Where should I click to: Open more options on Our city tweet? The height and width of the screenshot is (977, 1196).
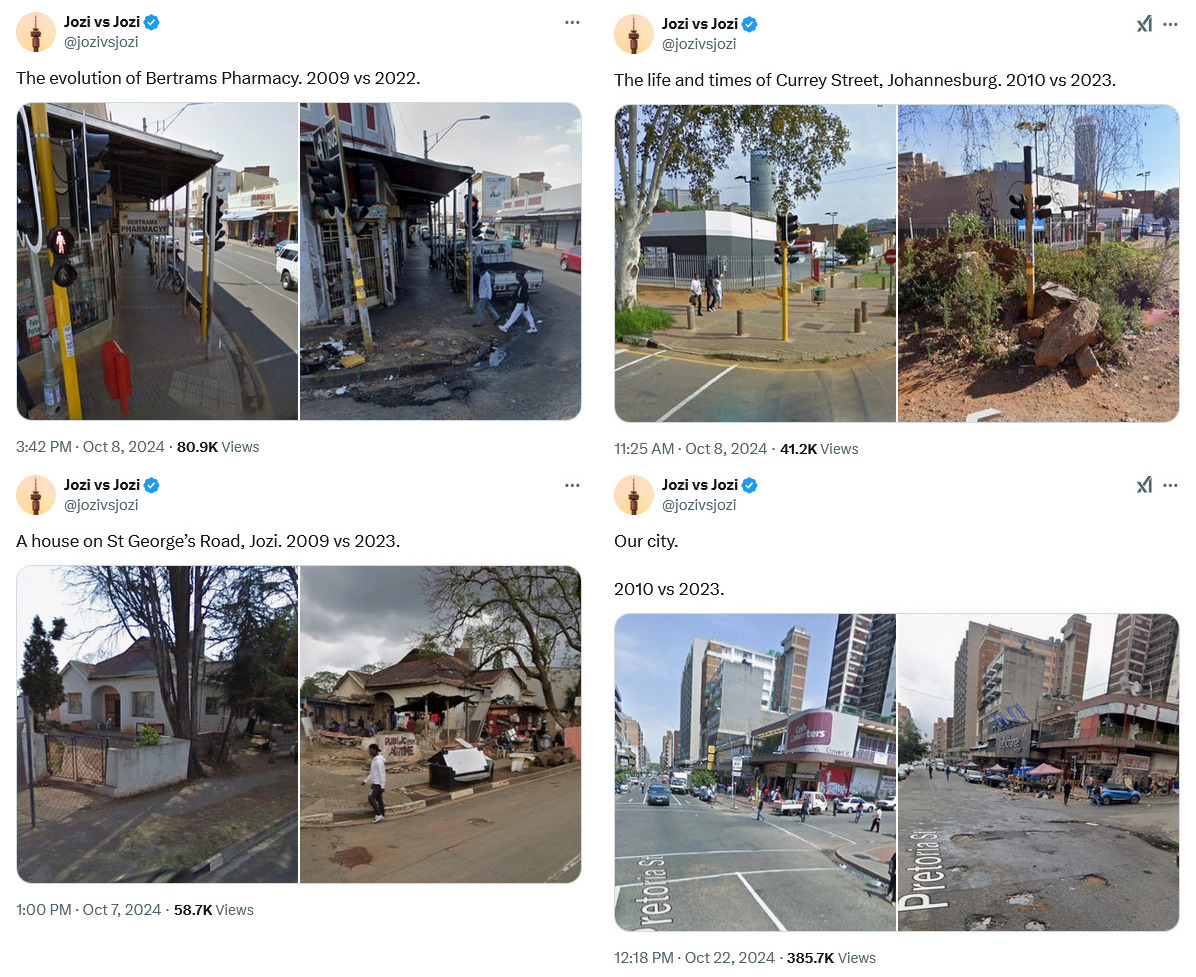coord(1170,485)
